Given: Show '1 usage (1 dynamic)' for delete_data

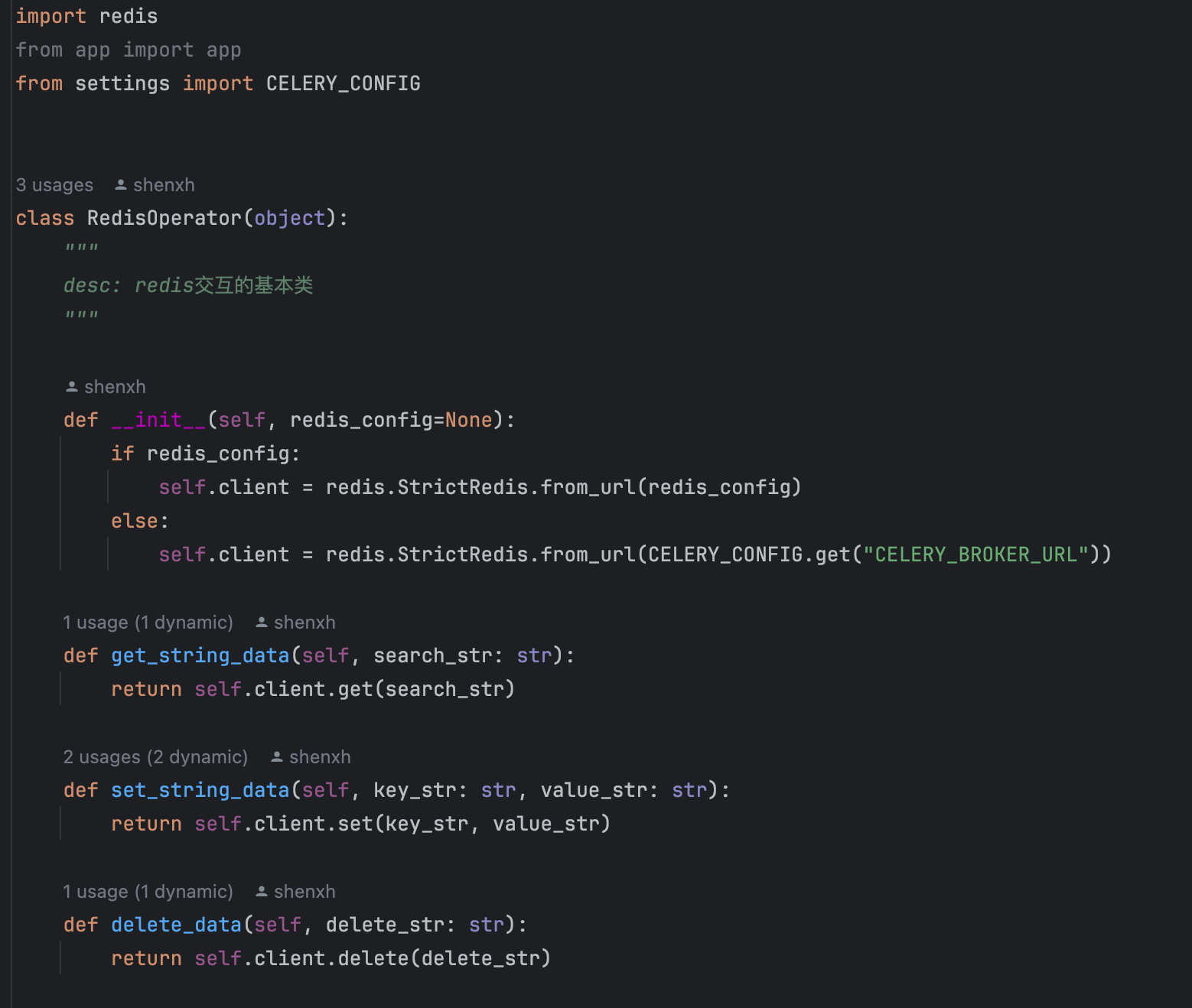Looking at the screenshot, I should point(148,892).
